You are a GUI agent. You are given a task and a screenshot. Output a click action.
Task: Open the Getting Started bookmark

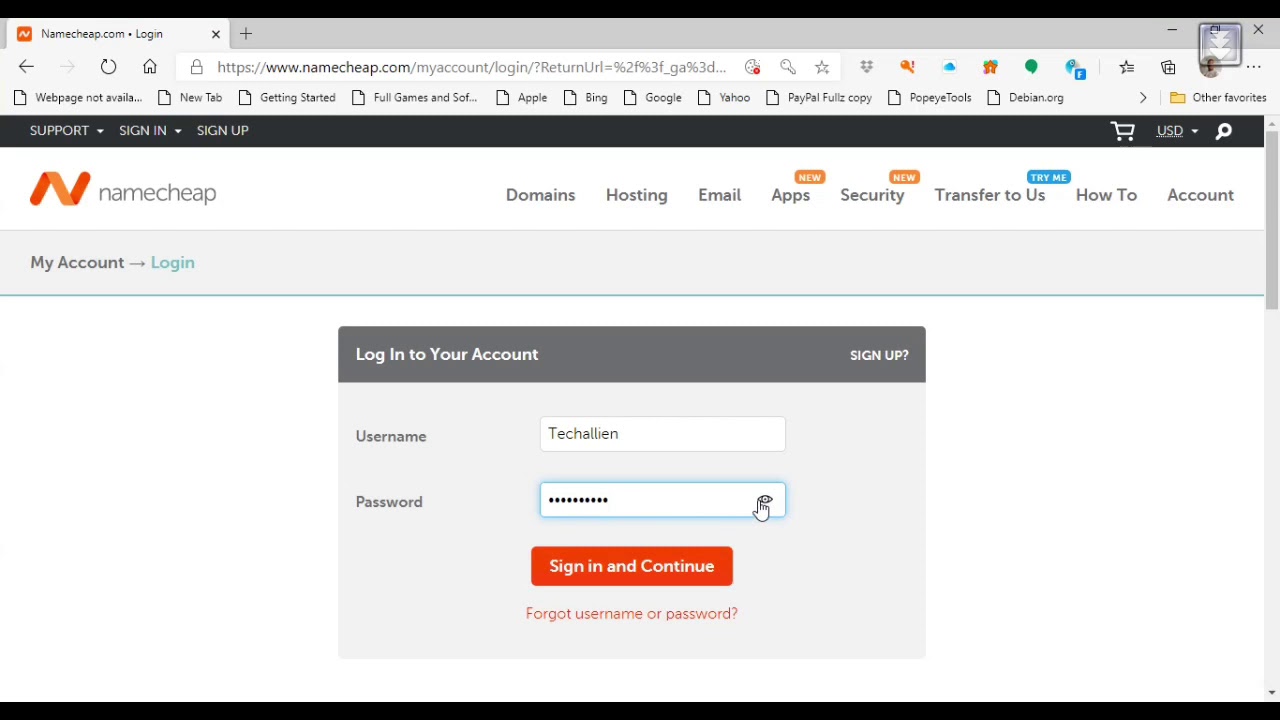tap(288, 98)
